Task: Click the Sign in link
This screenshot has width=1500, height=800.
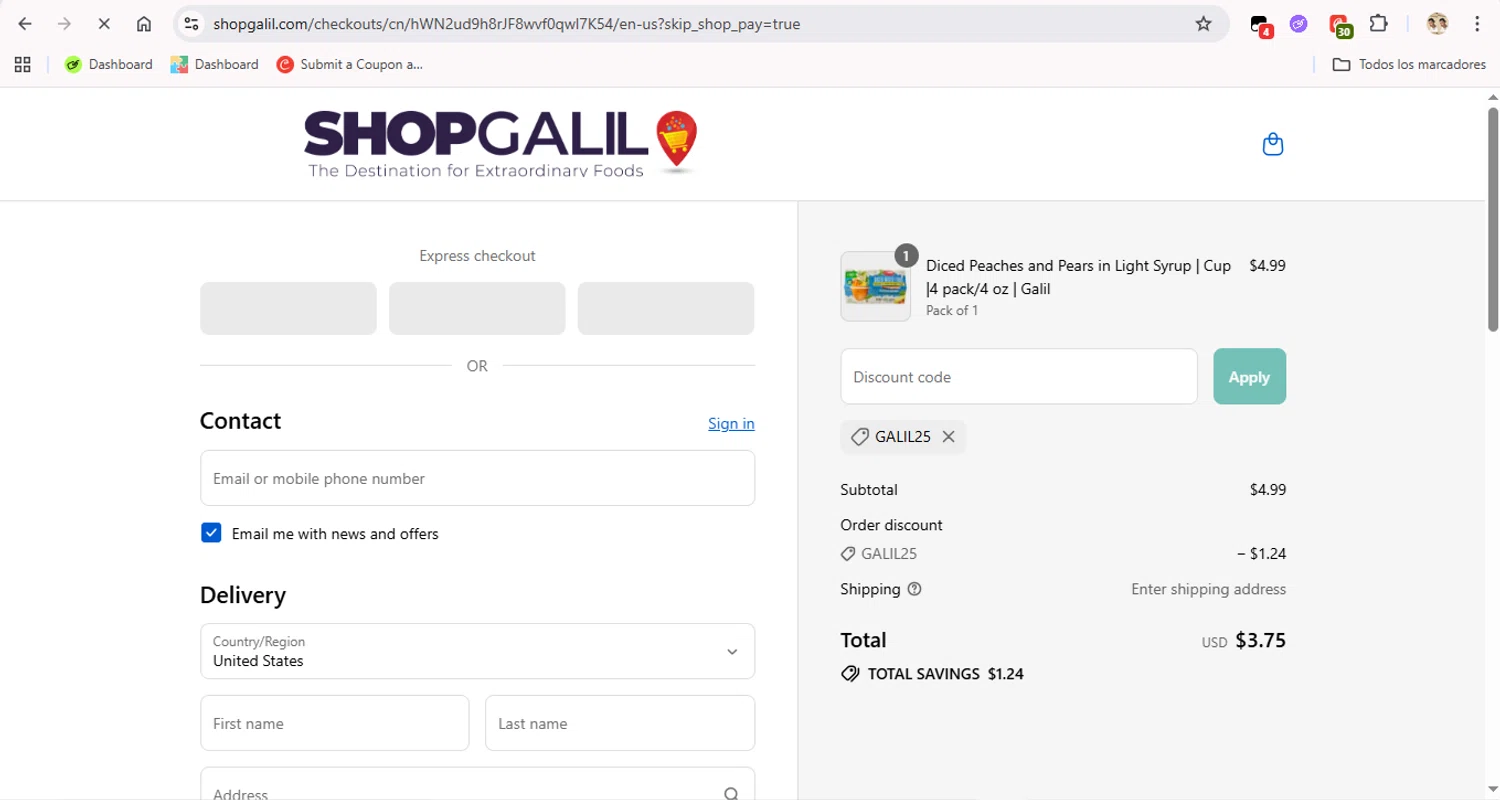Action: [x=731, y=423]
